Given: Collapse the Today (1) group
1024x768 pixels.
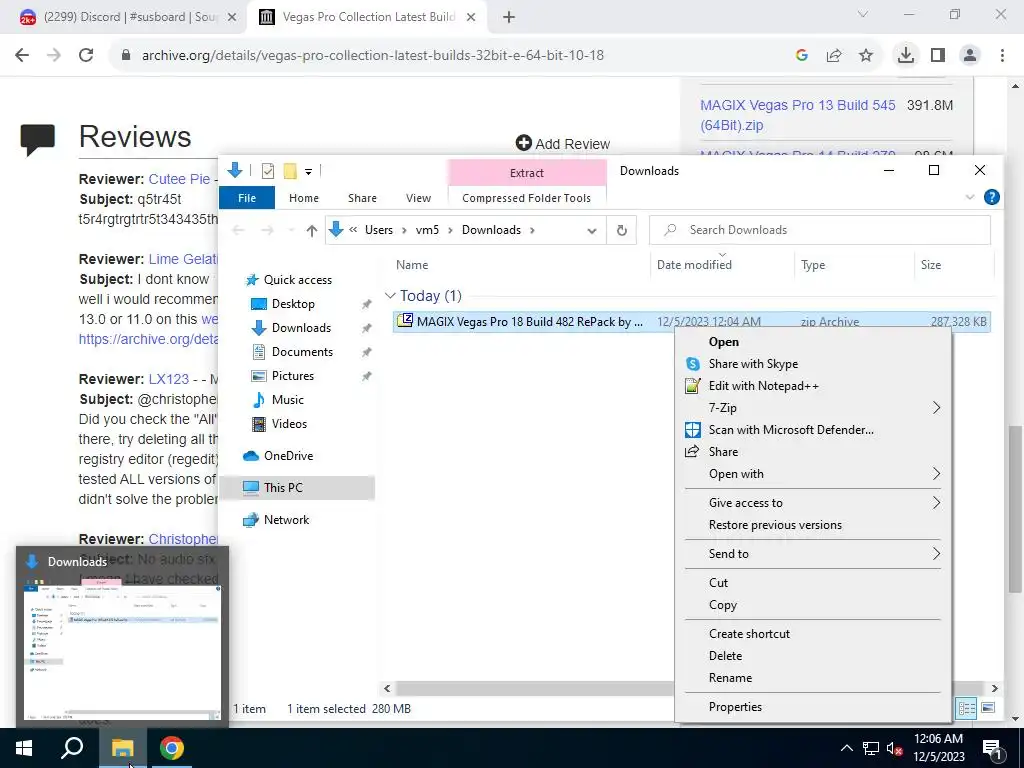Looking at the screenshot, I should tap(391, 296).
